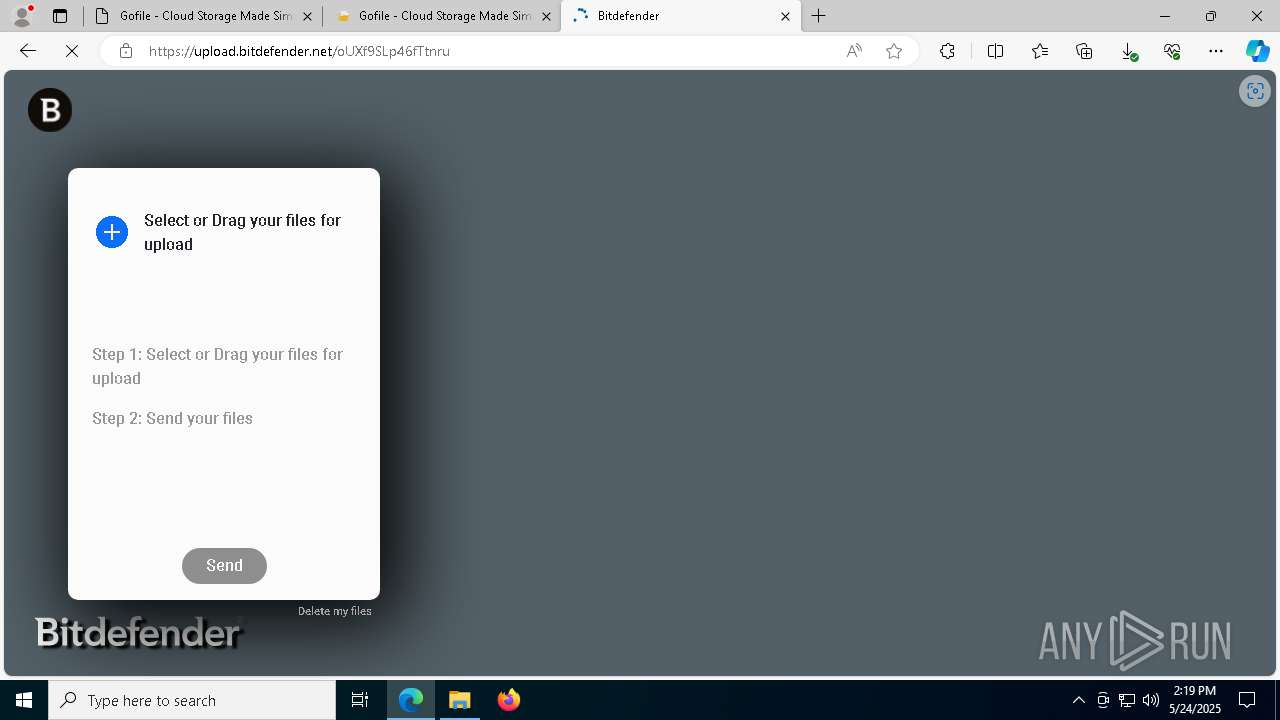
Task: Open the Favorites list icon
Action: point(1040,51)
